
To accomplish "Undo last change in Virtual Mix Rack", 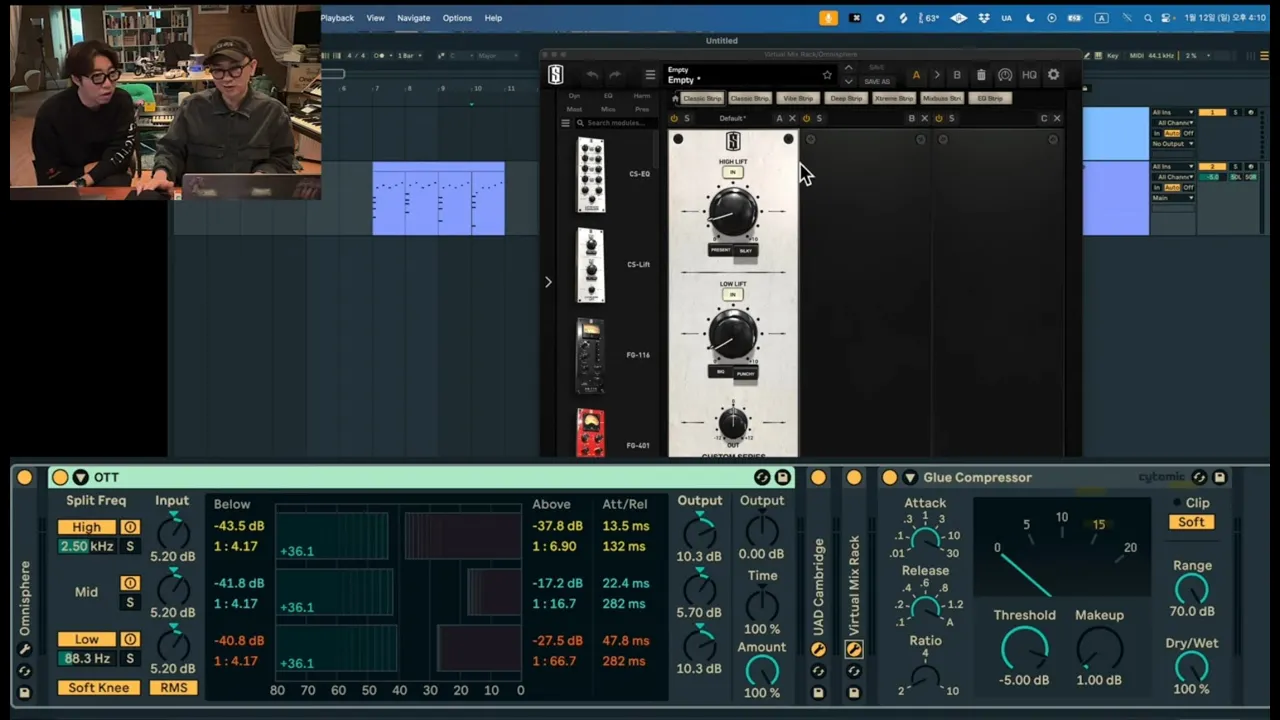I will pos(592,75).
